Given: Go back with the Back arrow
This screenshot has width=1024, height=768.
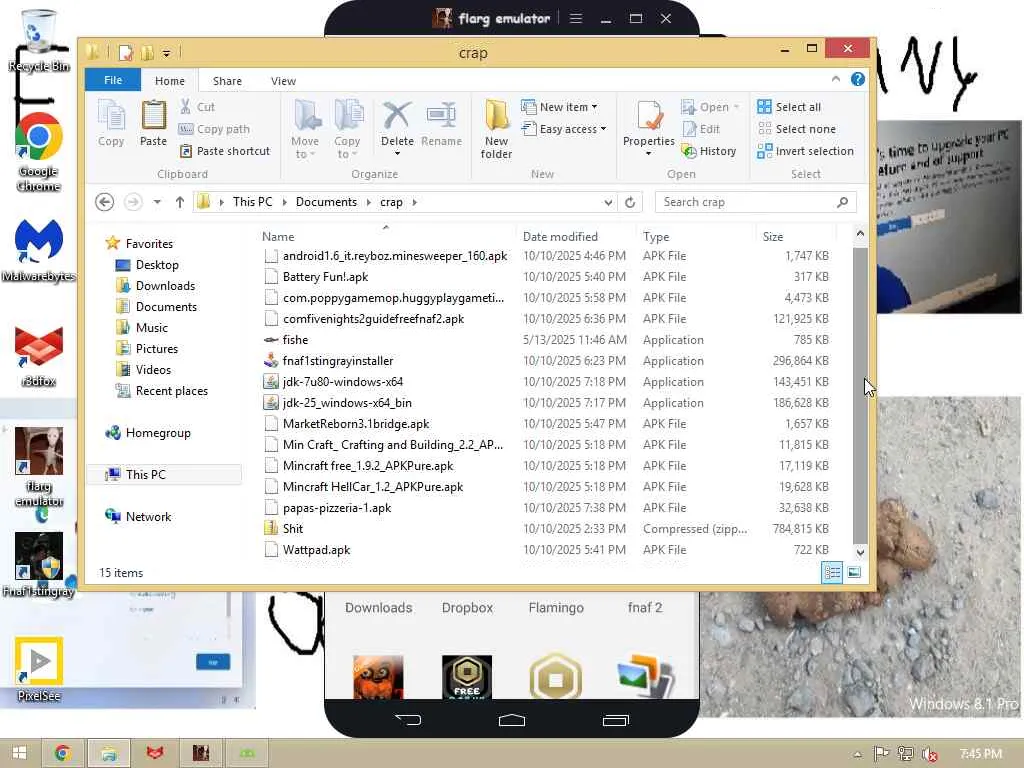Looking at the screenshot, I should click(104, 202).
